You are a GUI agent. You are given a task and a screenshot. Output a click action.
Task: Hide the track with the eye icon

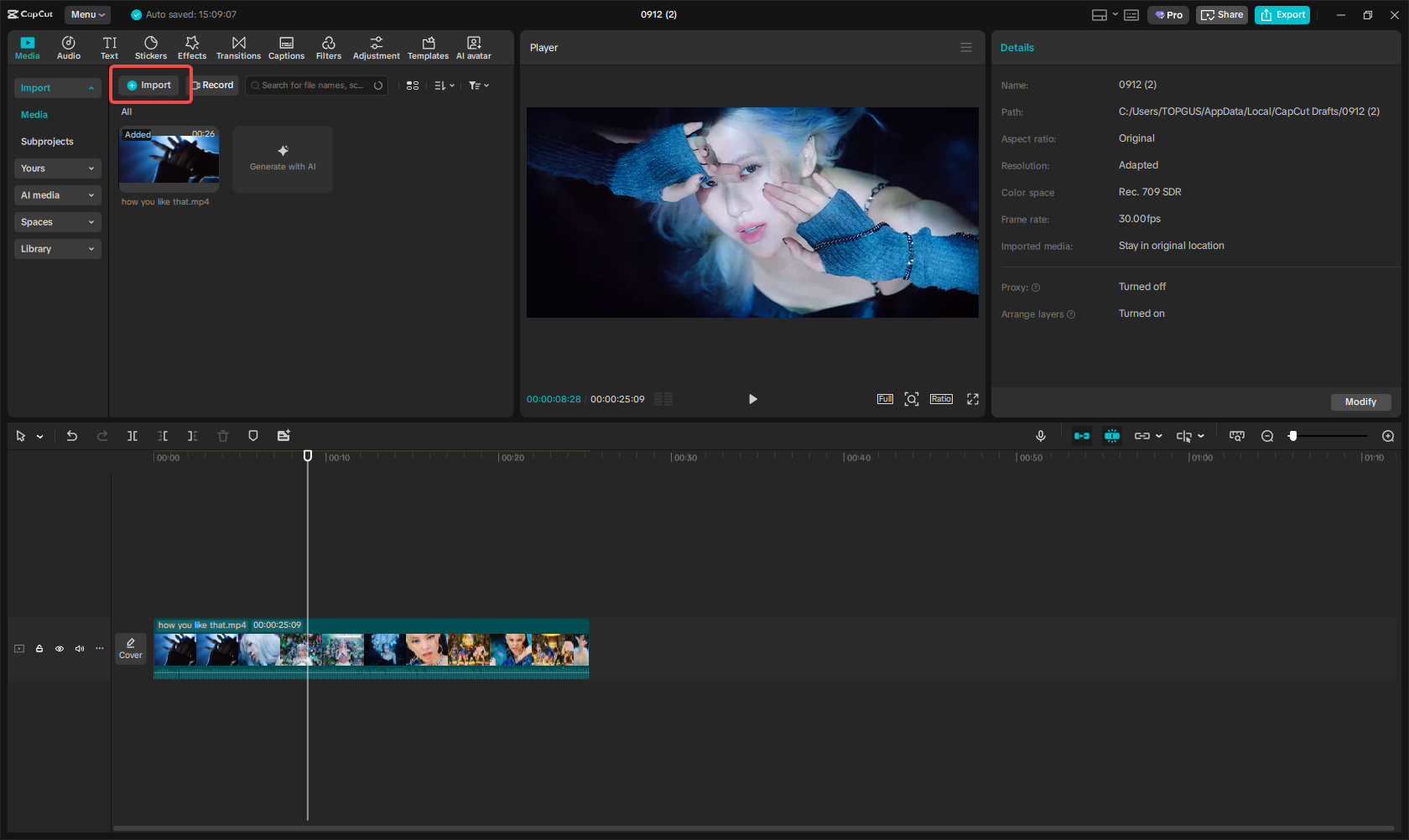[x=59, y=648]
